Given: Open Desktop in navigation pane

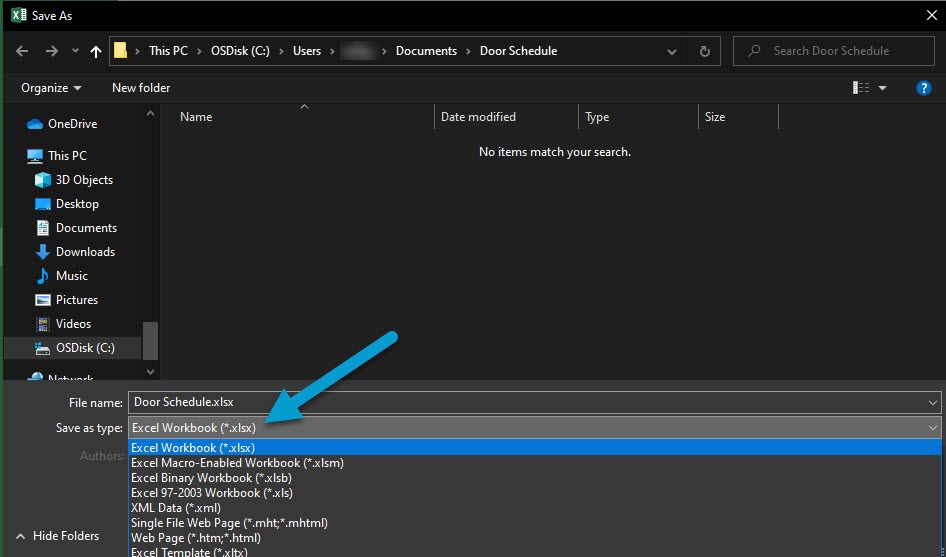Looking at the screenshot, I should (66, 204).
